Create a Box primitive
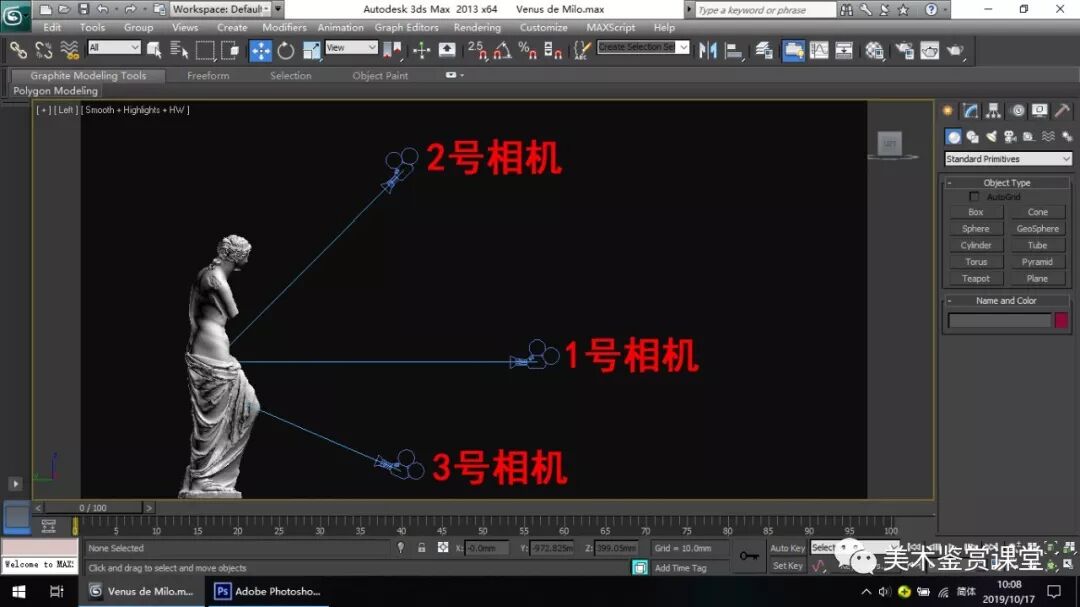The width and height of the screenshot is (1080, 607). (976, 212)
